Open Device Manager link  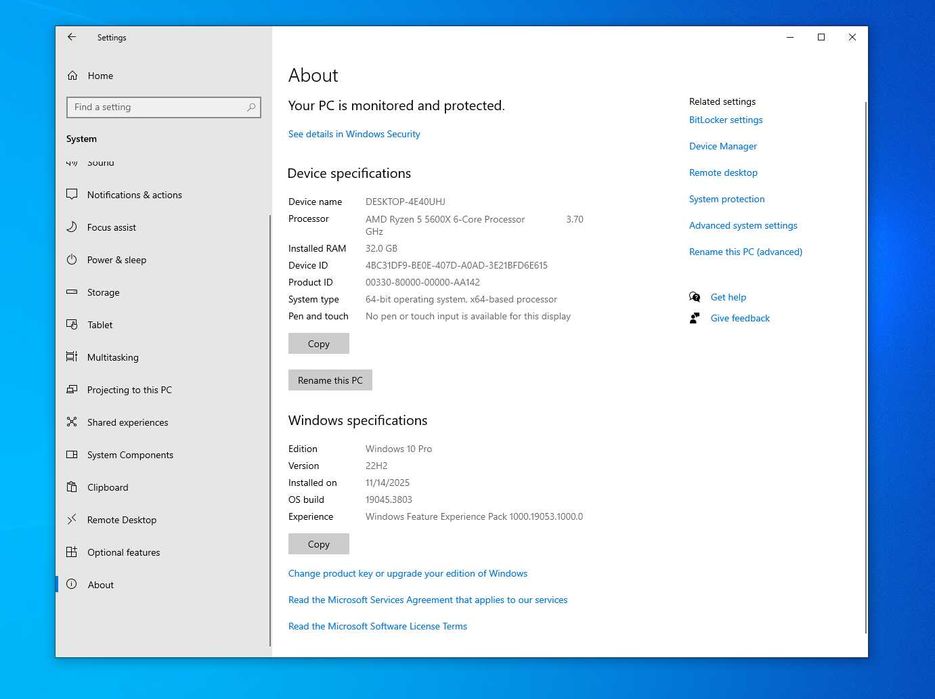[723, 146]
